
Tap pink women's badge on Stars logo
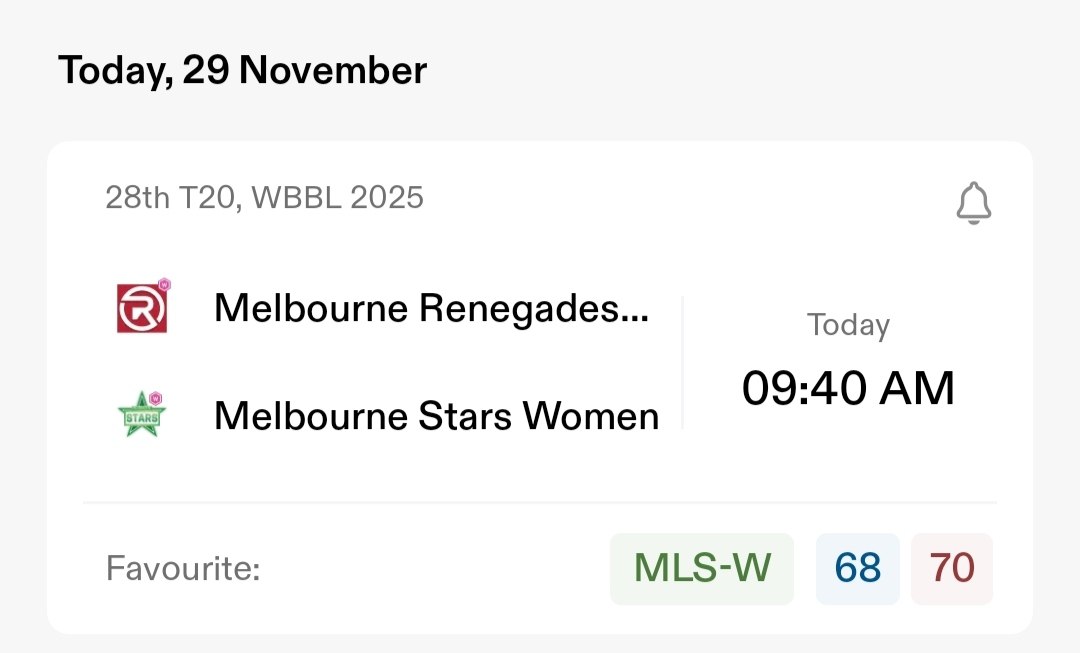pos(156,399)
